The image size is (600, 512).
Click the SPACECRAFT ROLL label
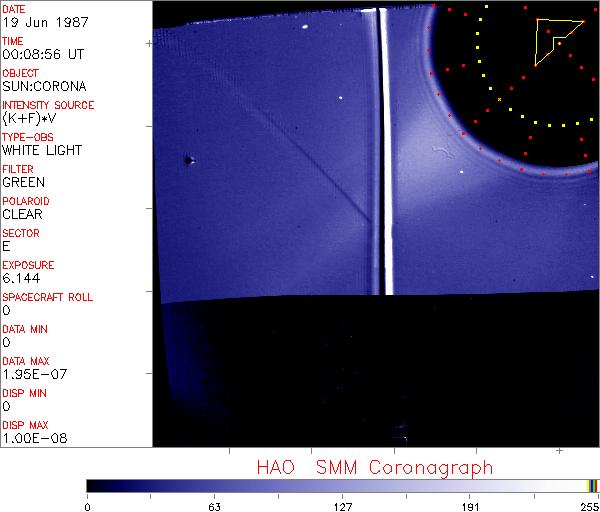[x=48, y=297]
